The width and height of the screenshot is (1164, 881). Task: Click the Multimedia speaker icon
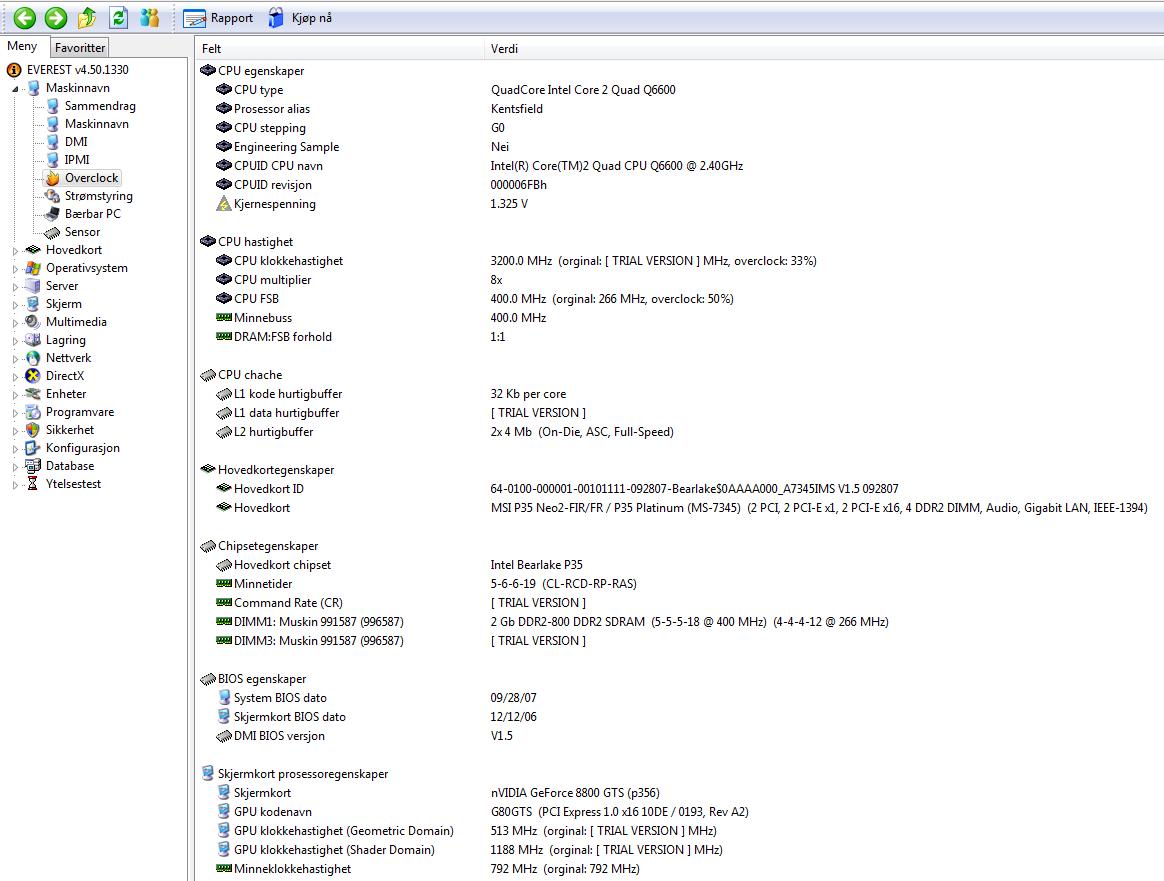[x=33, y=322]
